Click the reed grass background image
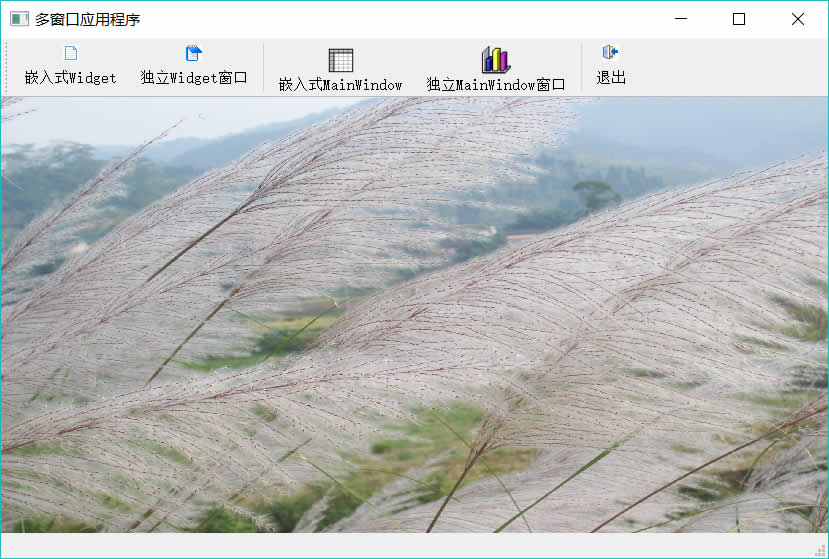This screenshot has height=559, width=829. (414, 315)
